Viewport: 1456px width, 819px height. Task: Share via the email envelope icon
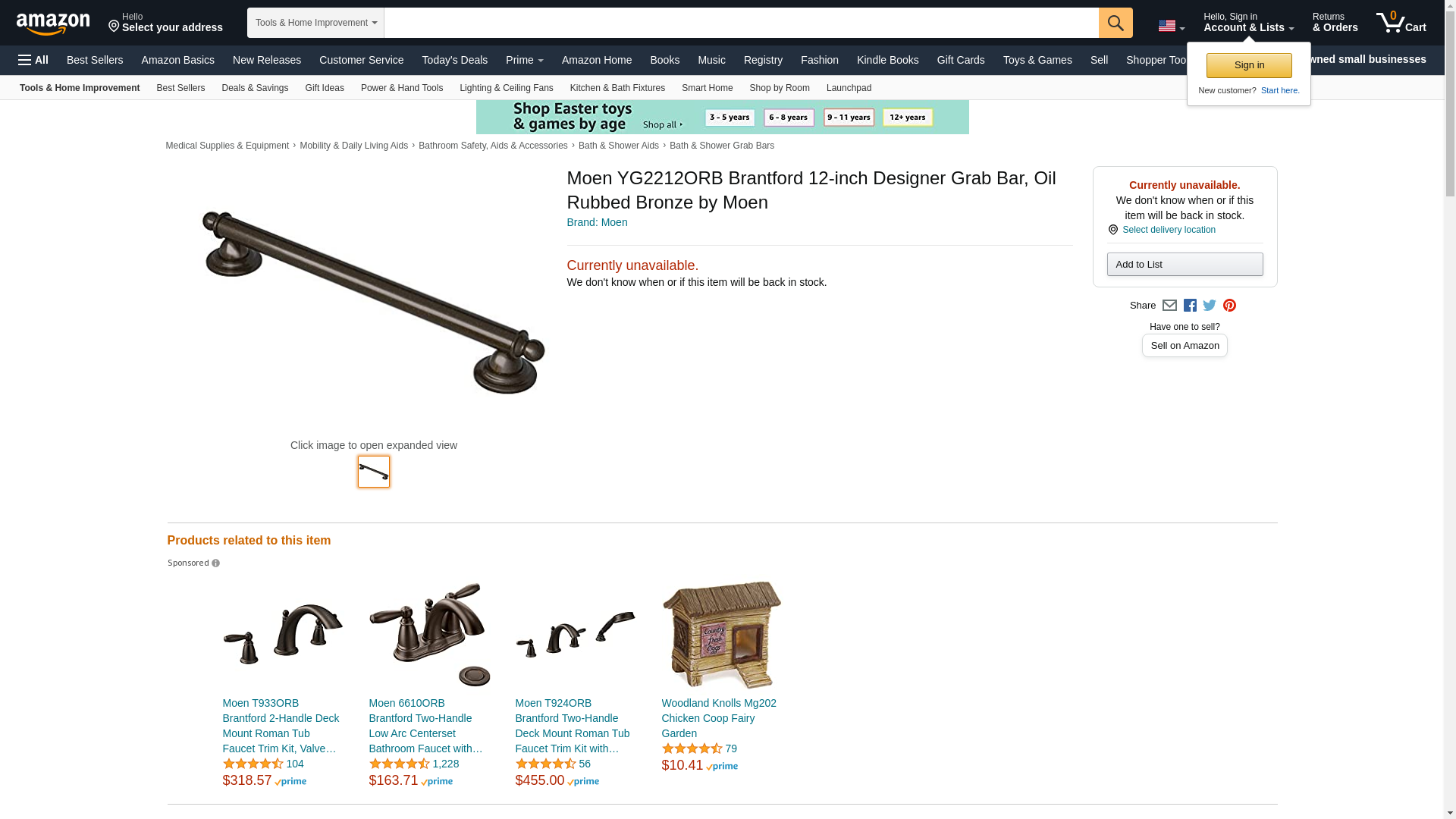pyautogui.click(x=1169, y=306)
